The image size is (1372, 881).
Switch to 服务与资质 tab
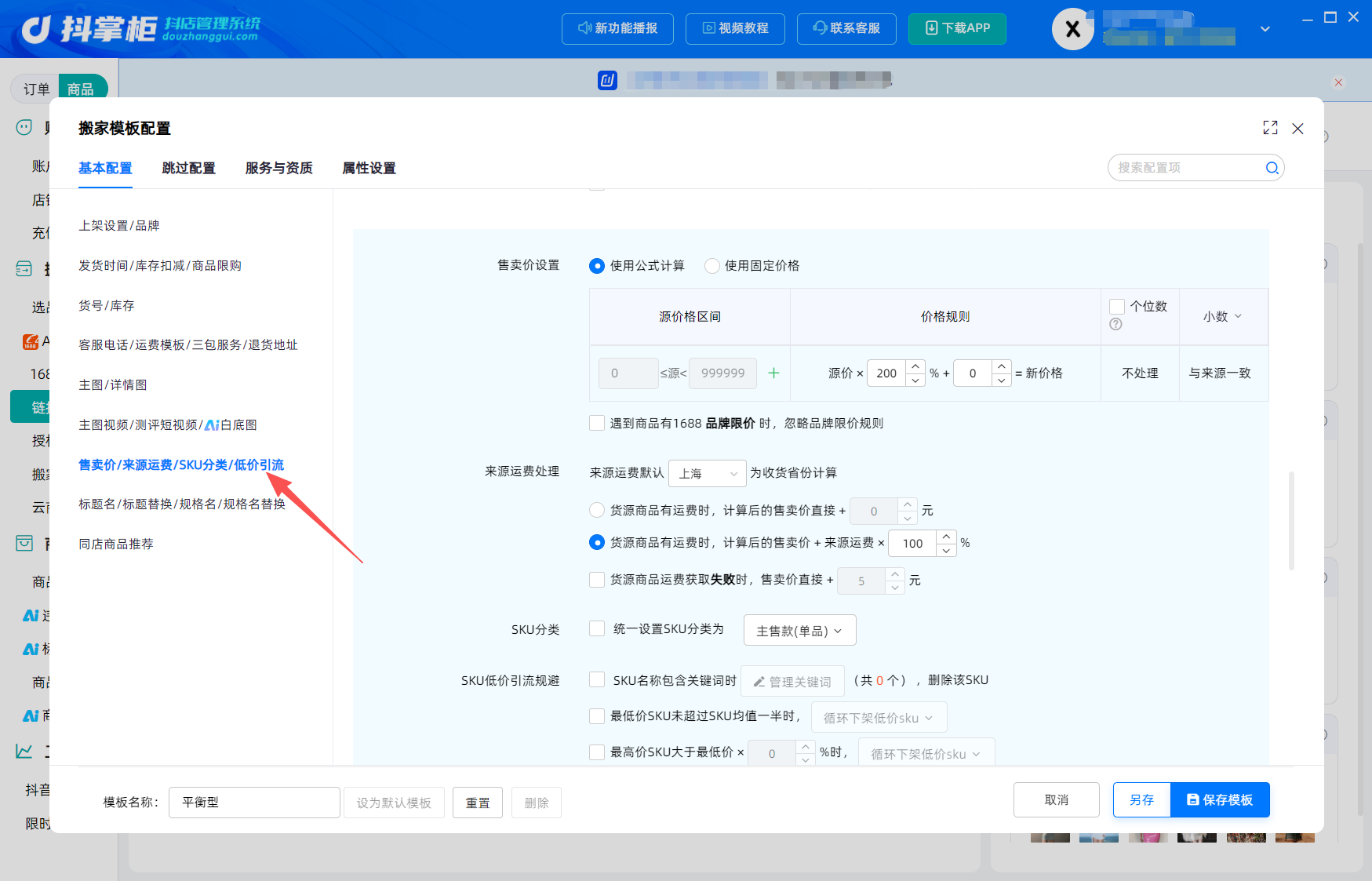(278, 168)
